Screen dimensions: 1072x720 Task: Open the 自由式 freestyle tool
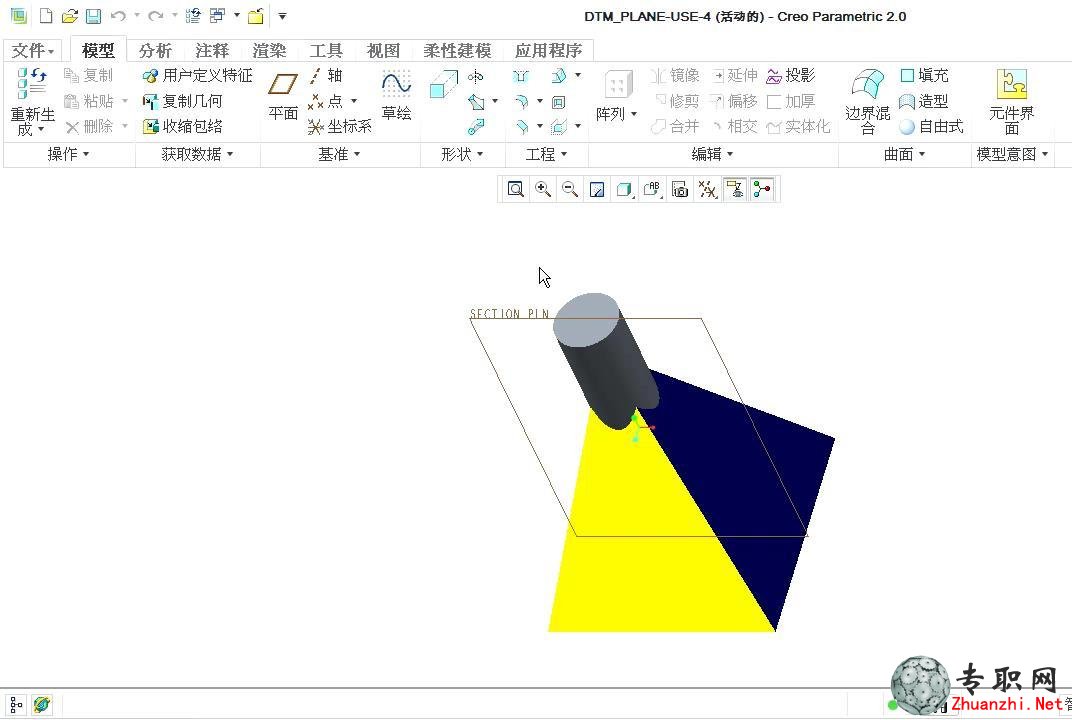[931, 126]
